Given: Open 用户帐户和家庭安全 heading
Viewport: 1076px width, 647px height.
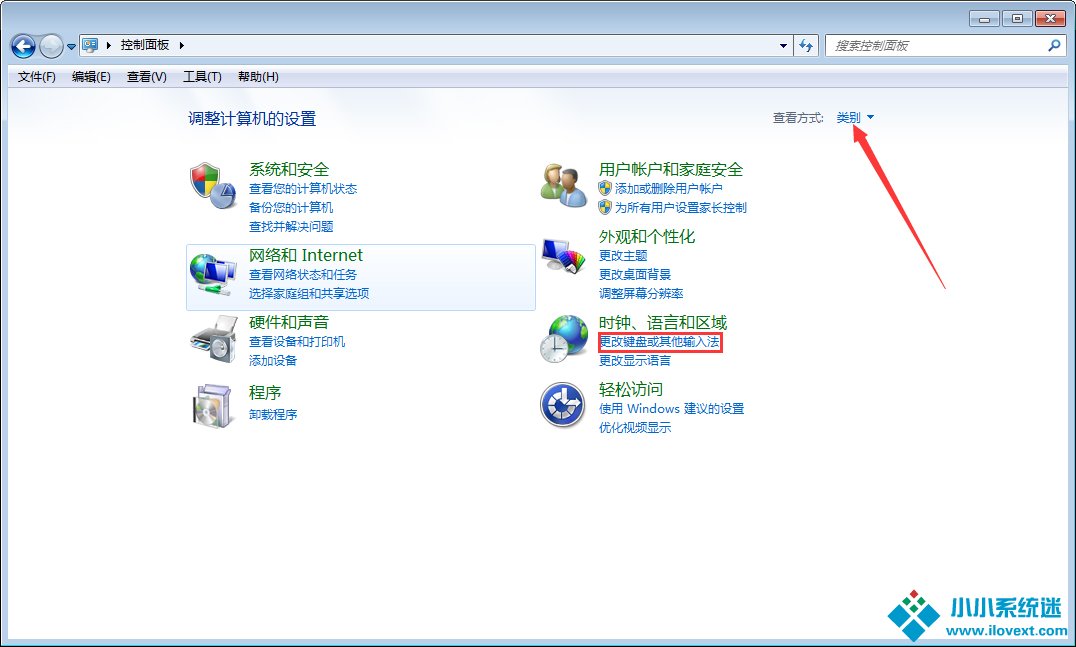Looking at the screenshot, I should (671, 169).
